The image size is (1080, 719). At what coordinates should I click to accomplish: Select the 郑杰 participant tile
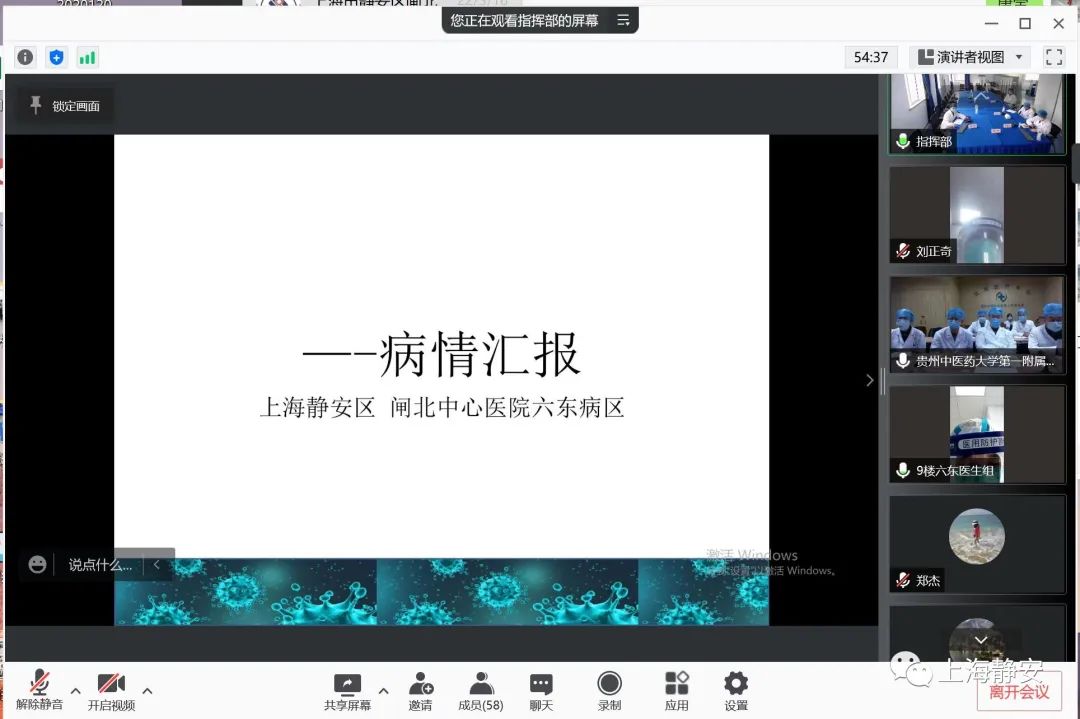click(x=977, y=543)
